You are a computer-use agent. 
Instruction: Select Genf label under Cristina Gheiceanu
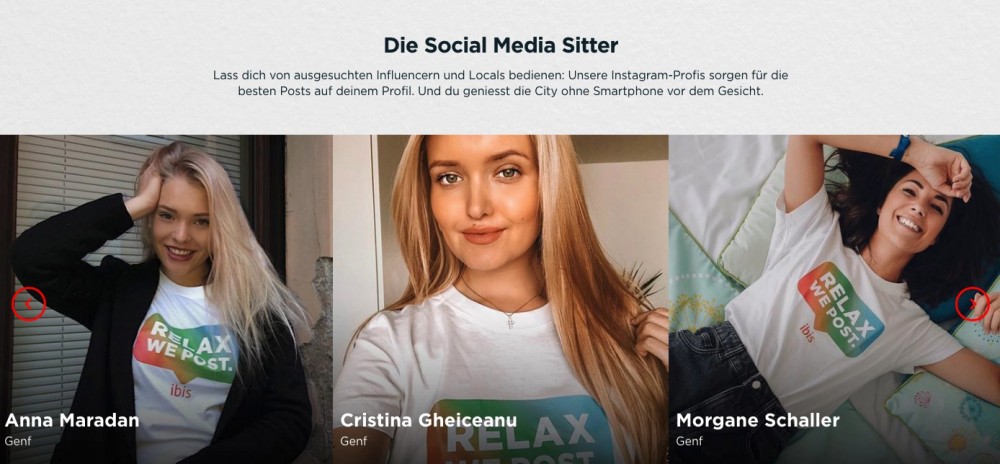[x=349, y=441]
